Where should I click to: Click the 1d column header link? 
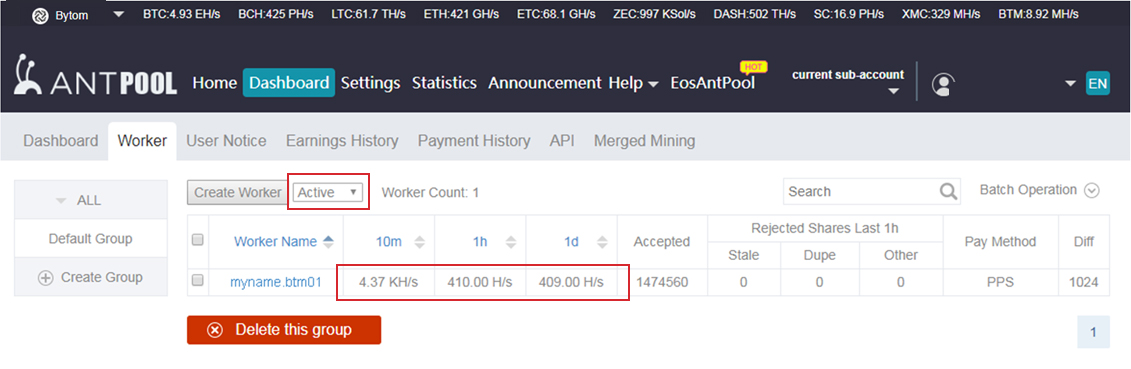(x=571, y=243)
